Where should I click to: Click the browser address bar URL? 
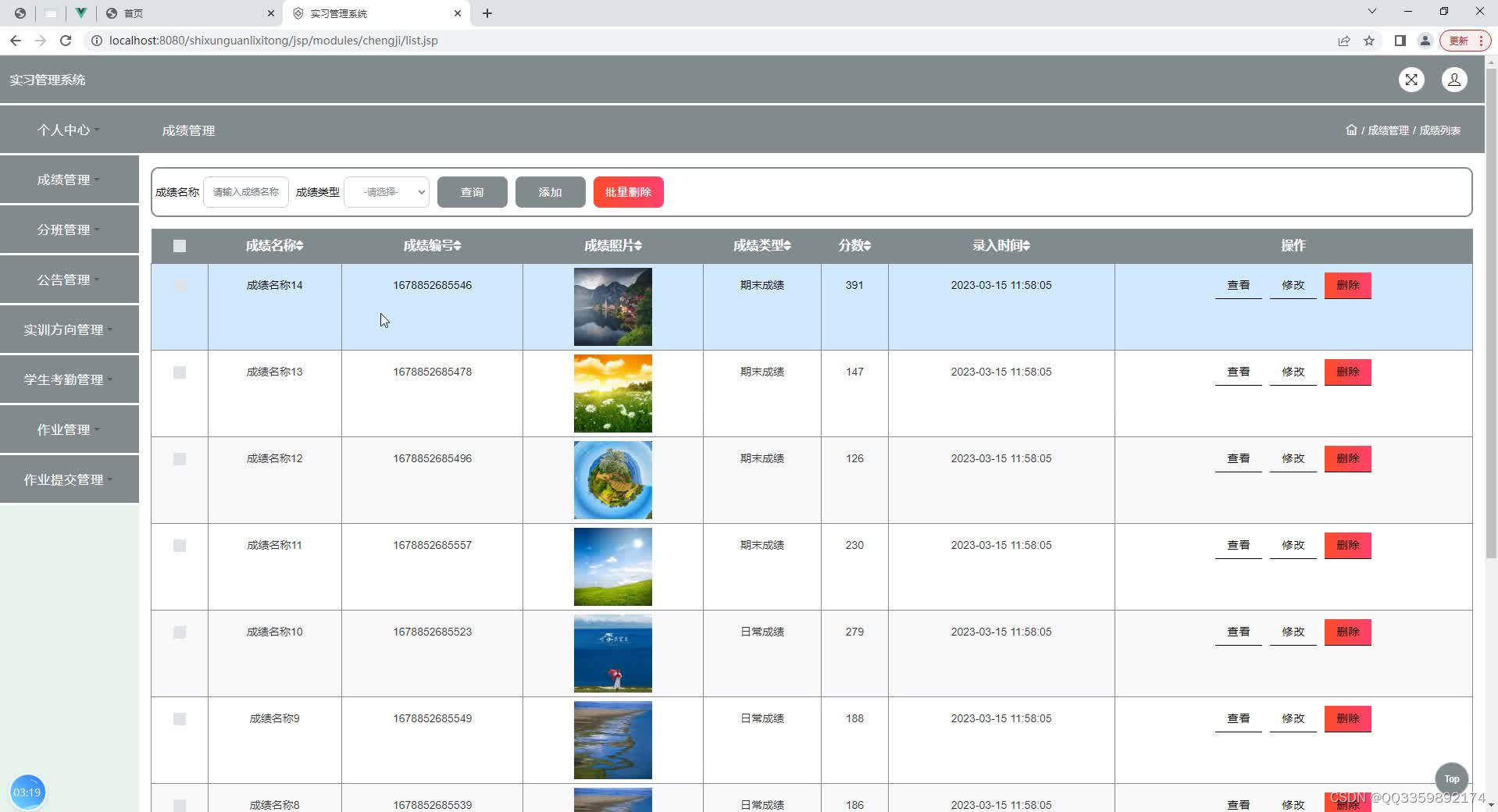(273, 41)
